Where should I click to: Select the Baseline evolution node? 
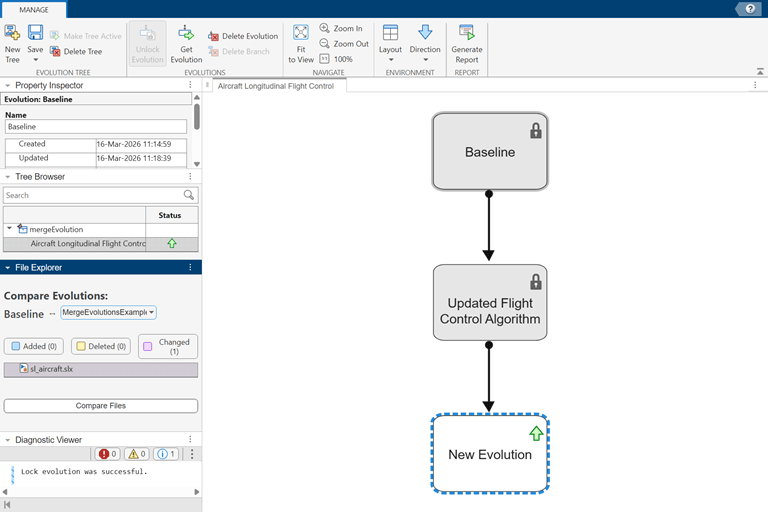pyautogui.click(x=490, y=151)
